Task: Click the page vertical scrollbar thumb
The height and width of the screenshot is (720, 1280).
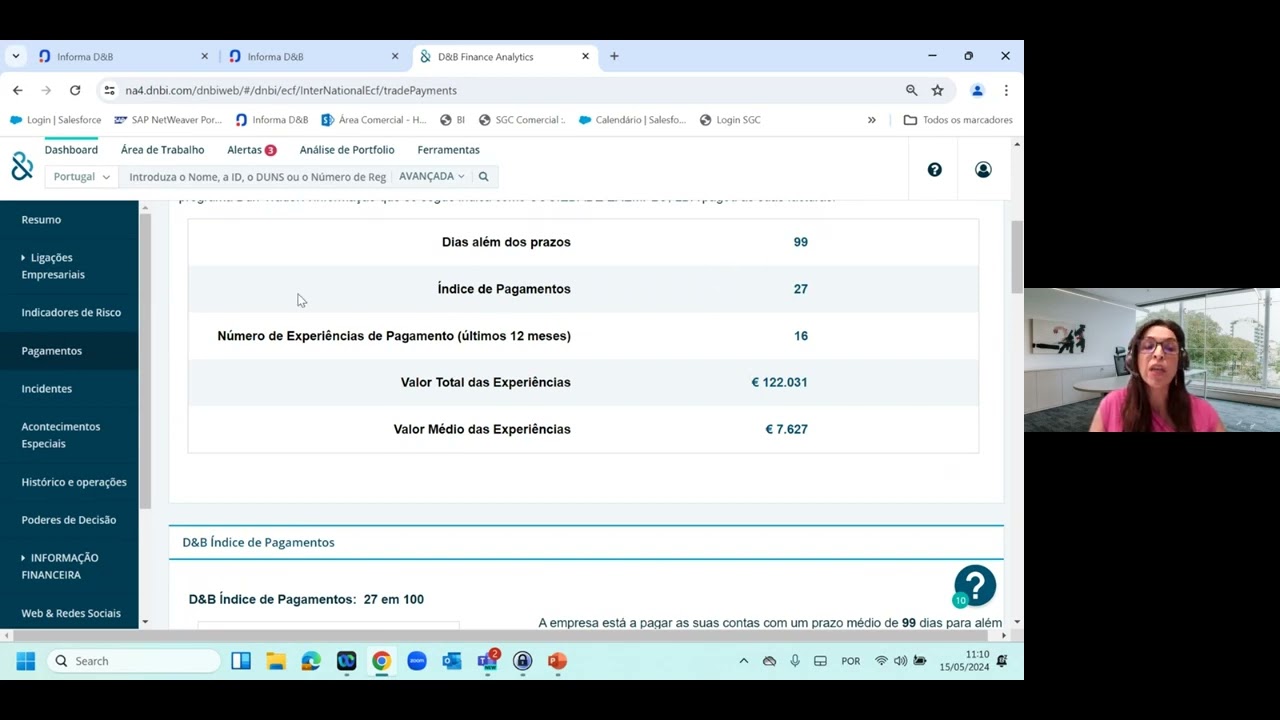Action: 1017,257
